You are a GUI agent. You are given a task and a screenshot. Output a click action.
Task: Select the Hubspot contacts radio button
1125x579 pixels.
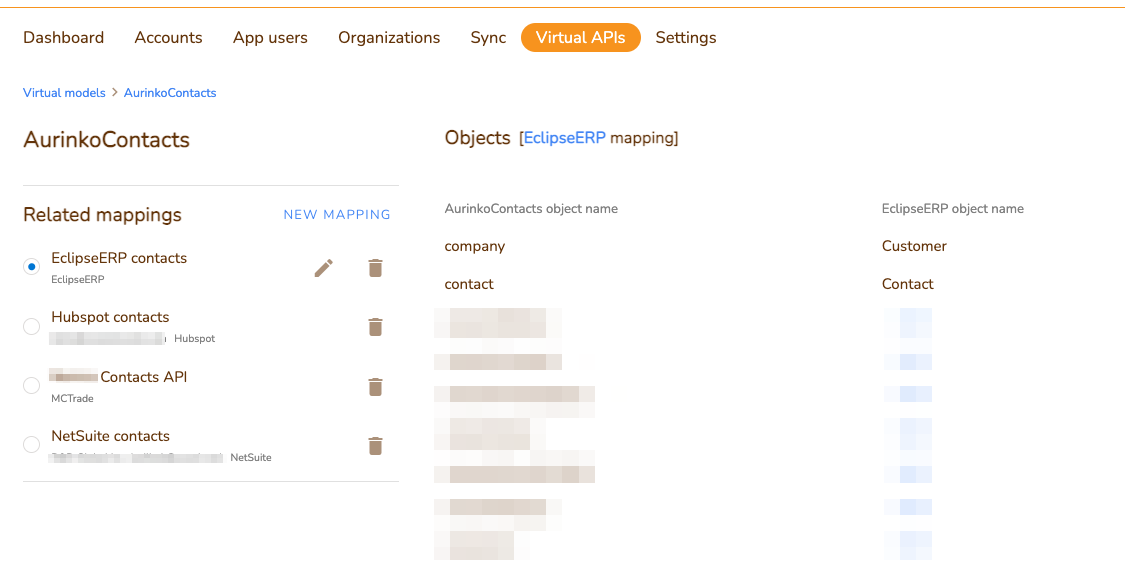click(x=32, y=326)
